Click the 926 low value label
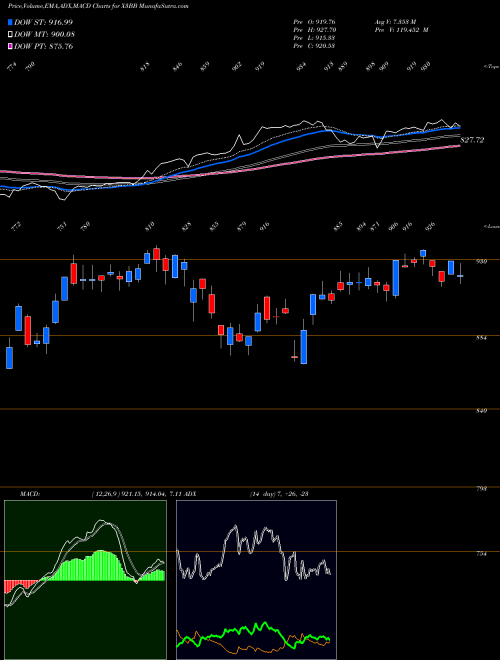 (x=430, y=226)
